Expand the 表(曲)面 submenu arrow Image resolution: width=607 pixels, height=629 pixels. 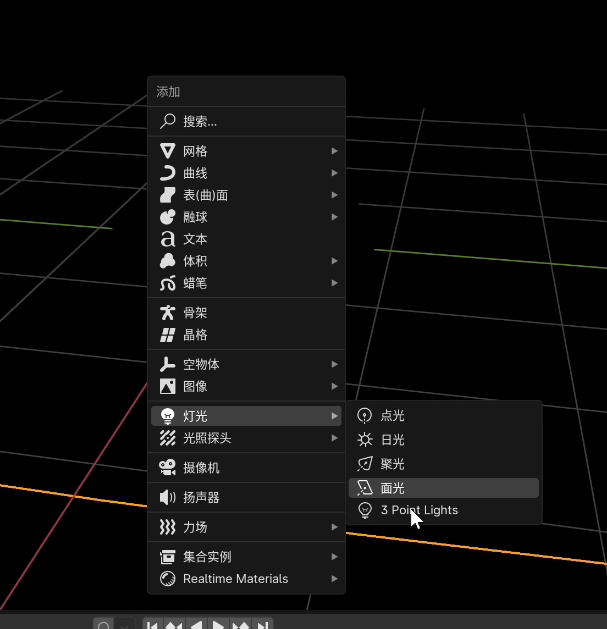click(334, 195)
